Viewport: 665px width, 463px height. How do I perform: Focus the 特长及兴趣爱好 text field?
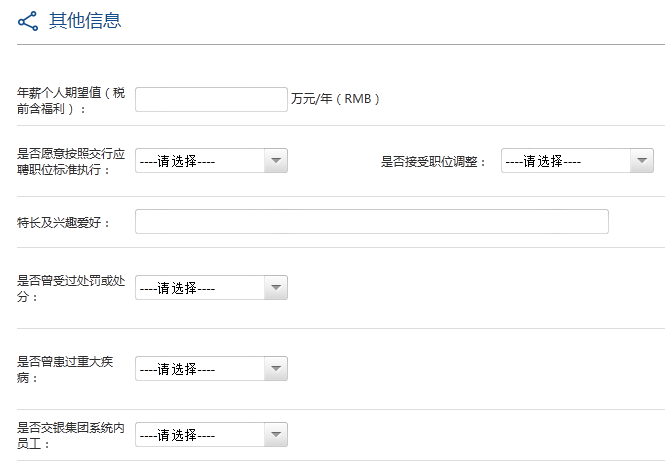coord(372,221)
